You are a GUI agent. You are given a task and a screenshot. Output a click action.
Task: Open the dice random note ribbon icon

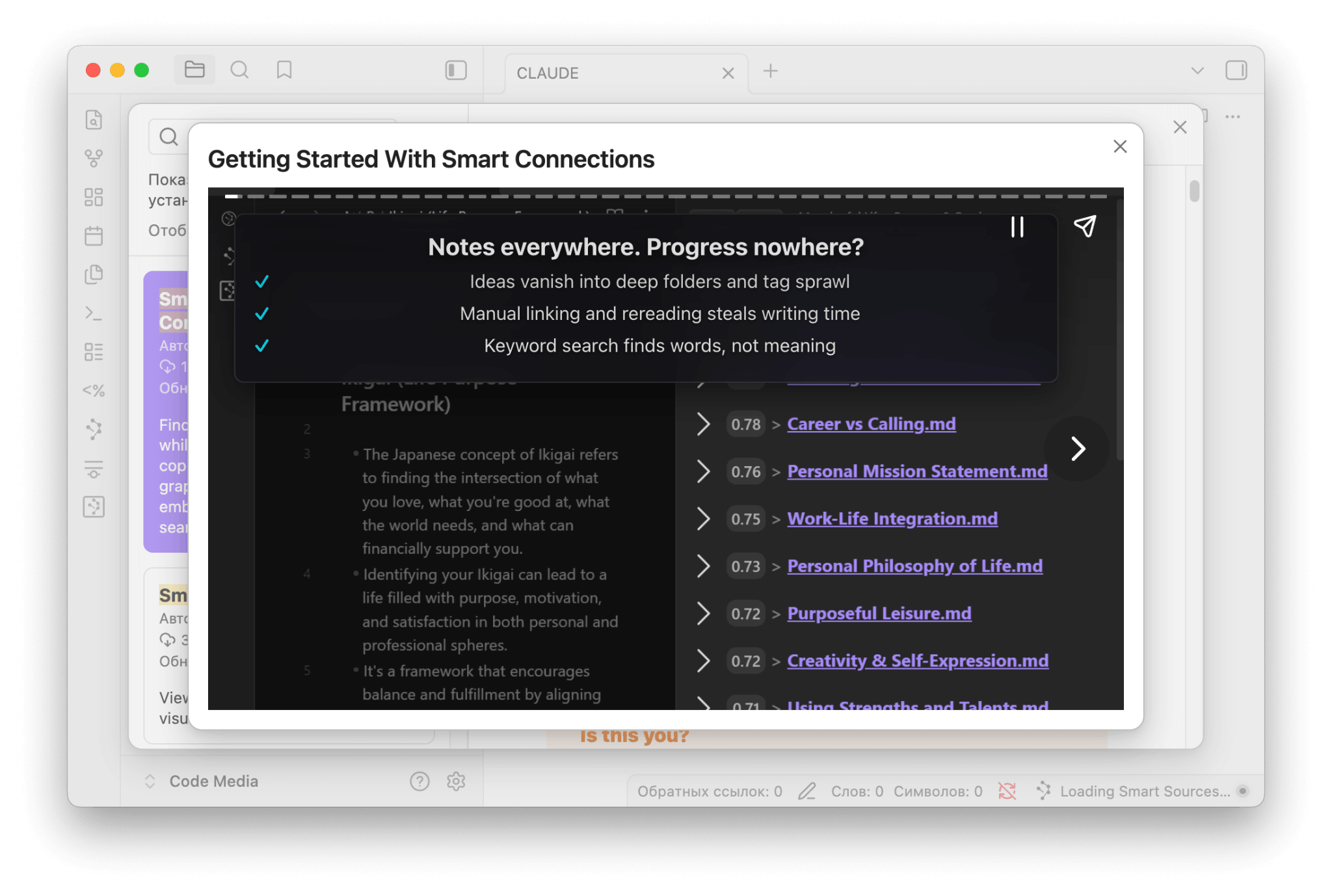[94, 507]
